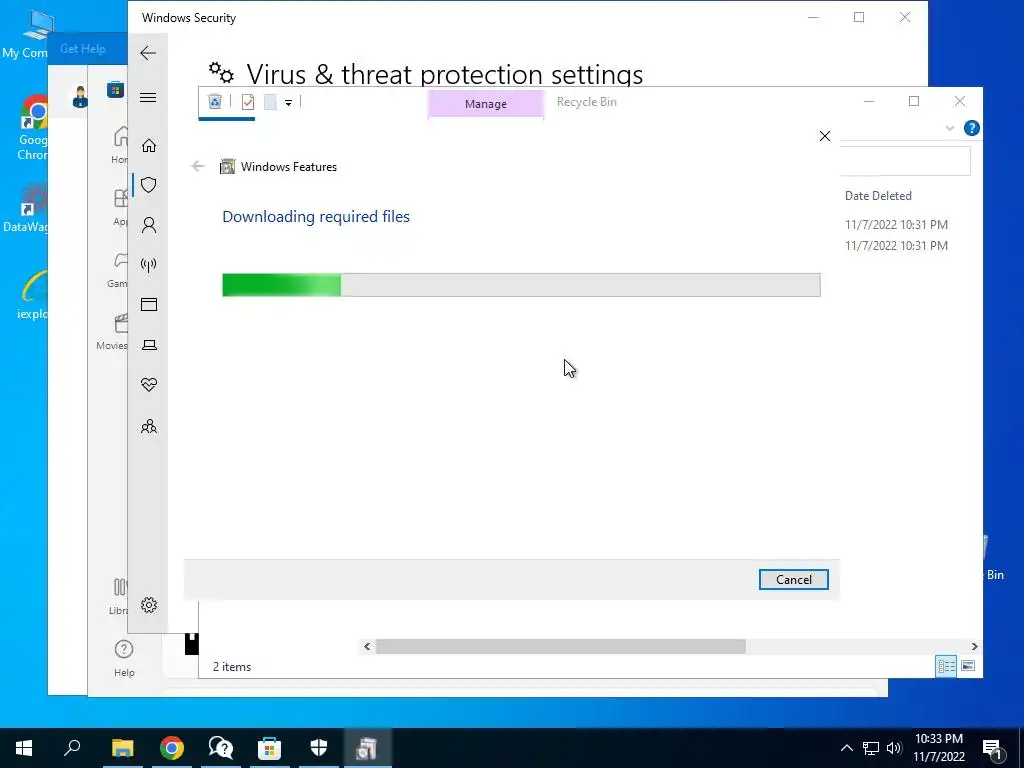Click Get Help agent avatar icon
This screenshot has height=768, width=1024.
tap(80, 97)
